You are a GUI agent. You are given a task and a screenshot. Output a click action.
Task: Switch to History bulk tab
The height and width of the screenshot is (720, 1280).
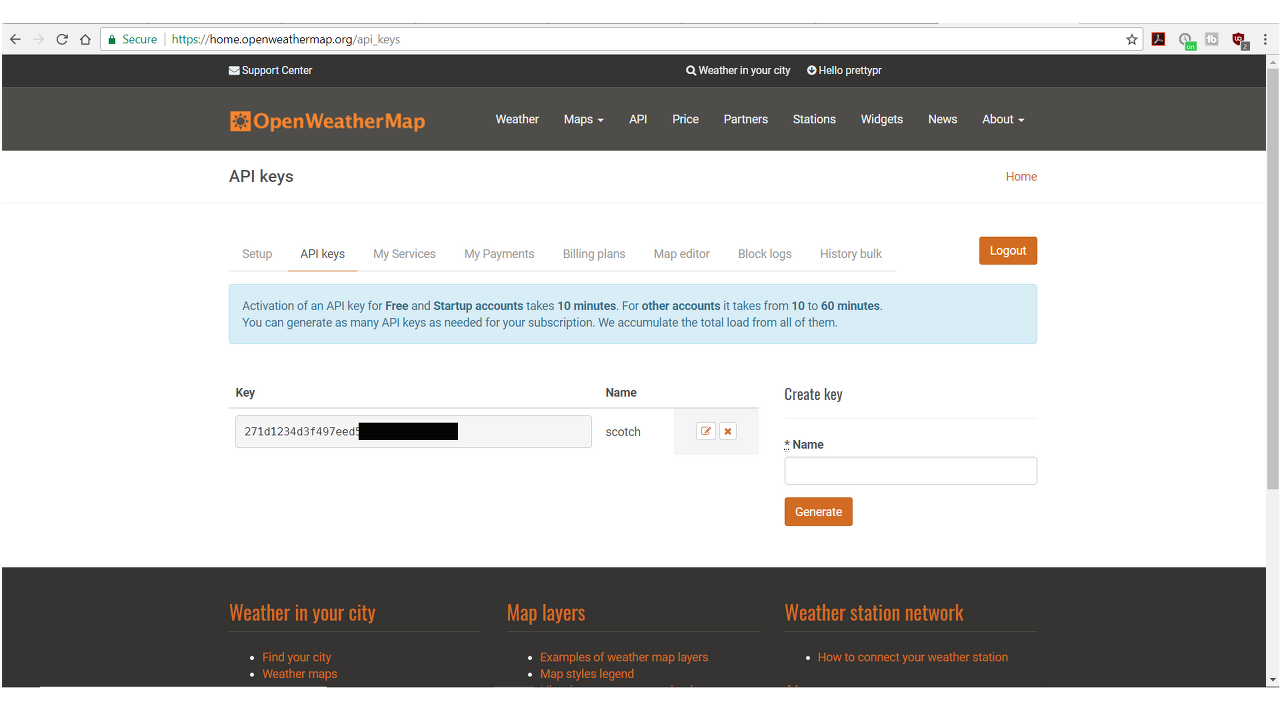(851, 254)
